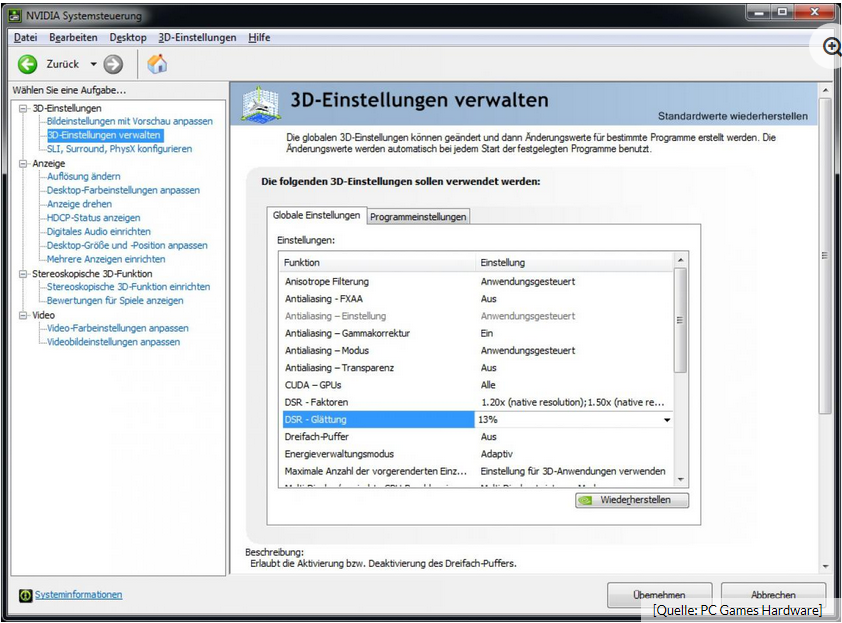This screenshot has height=623, width=842.
Task: Click the Übernehmen button
Action: (x=659, y=595)
